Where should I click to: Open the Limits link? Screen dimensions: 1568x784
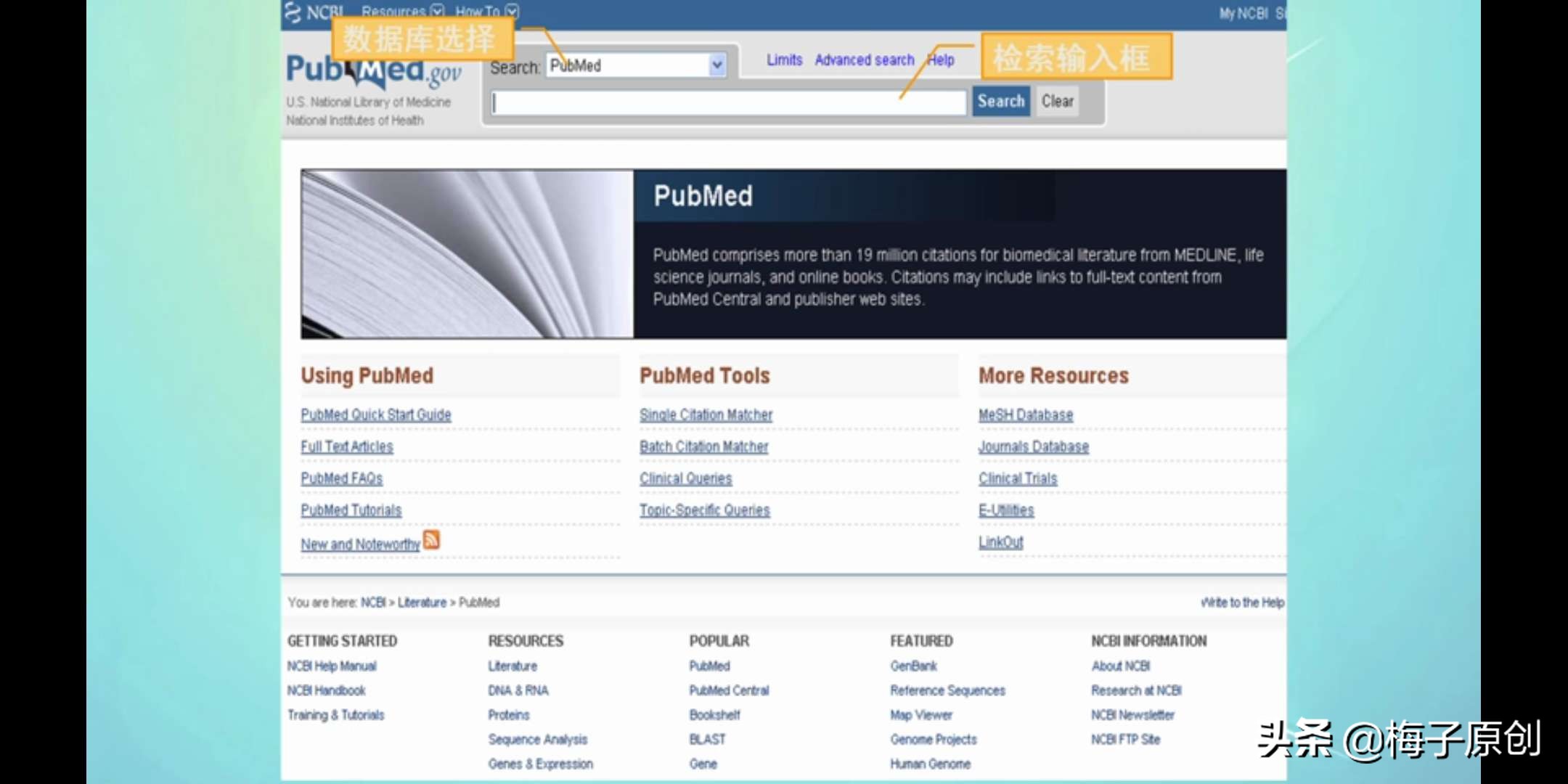click(x=784, y=60)
